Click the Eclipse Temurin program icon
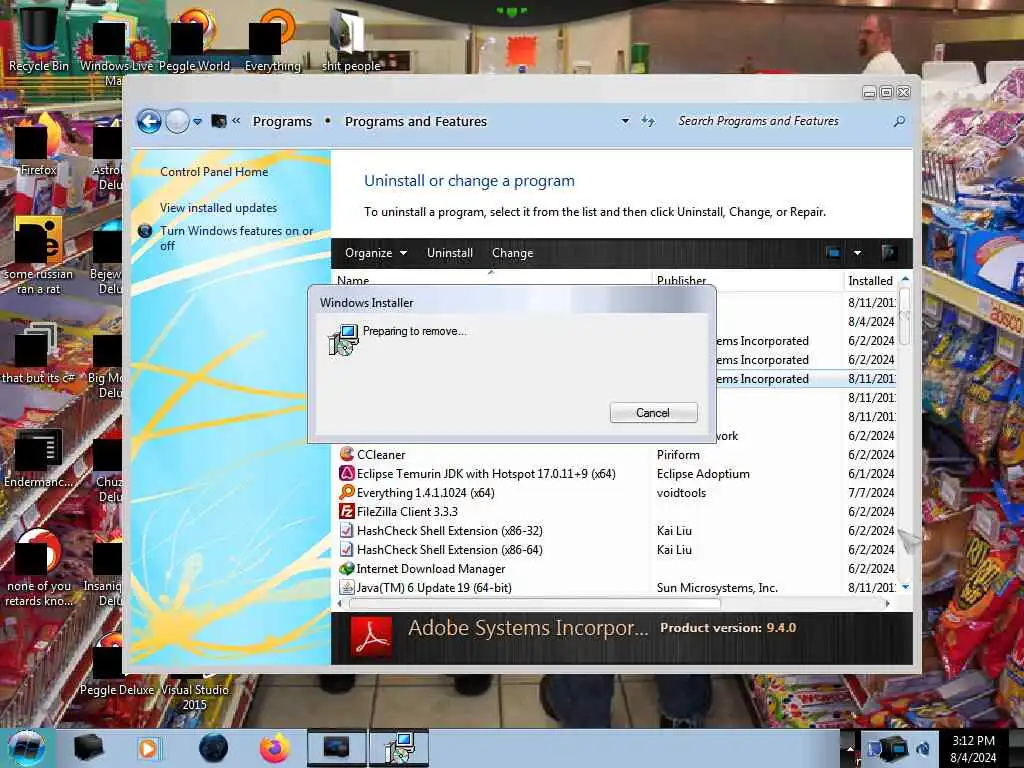Screen dimensions: 1024x768 347,473
